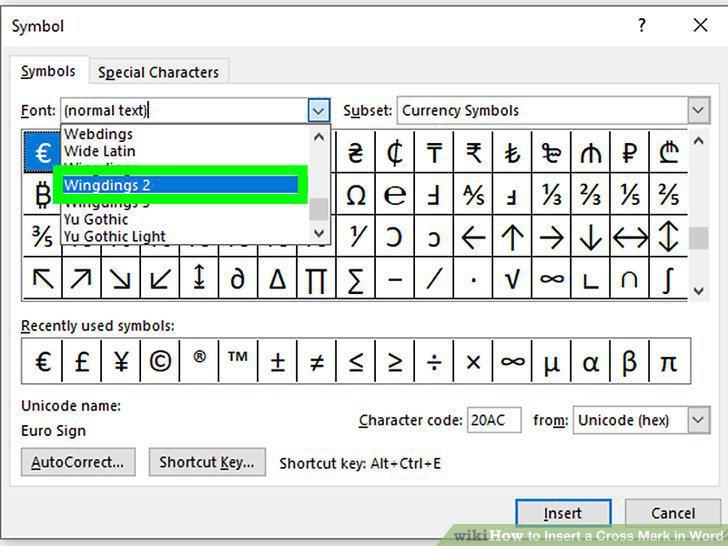Pick the pi π recently used symbol
This screenshot has width=728, height=546.
[669, 361]
